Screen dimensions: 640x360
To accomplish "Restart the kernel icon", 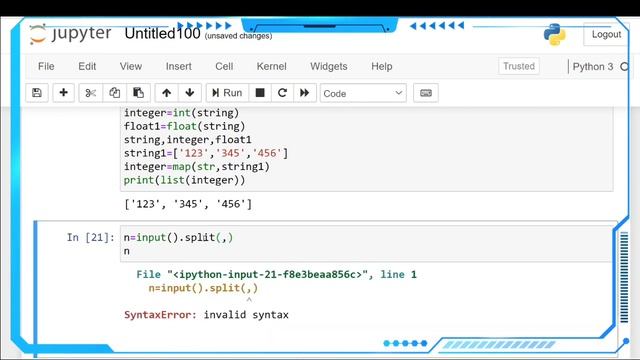I will (282, 93).
